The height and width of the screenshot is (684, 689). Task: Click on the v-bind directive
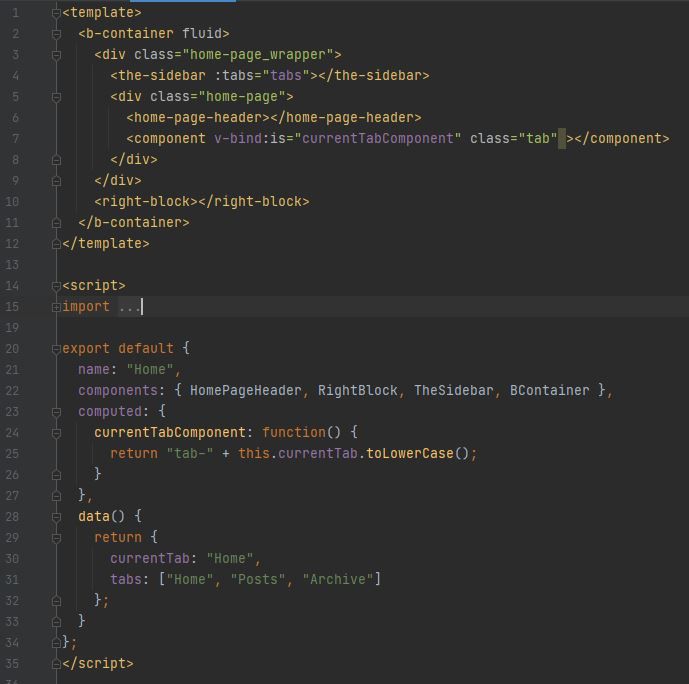click(238, 138)
